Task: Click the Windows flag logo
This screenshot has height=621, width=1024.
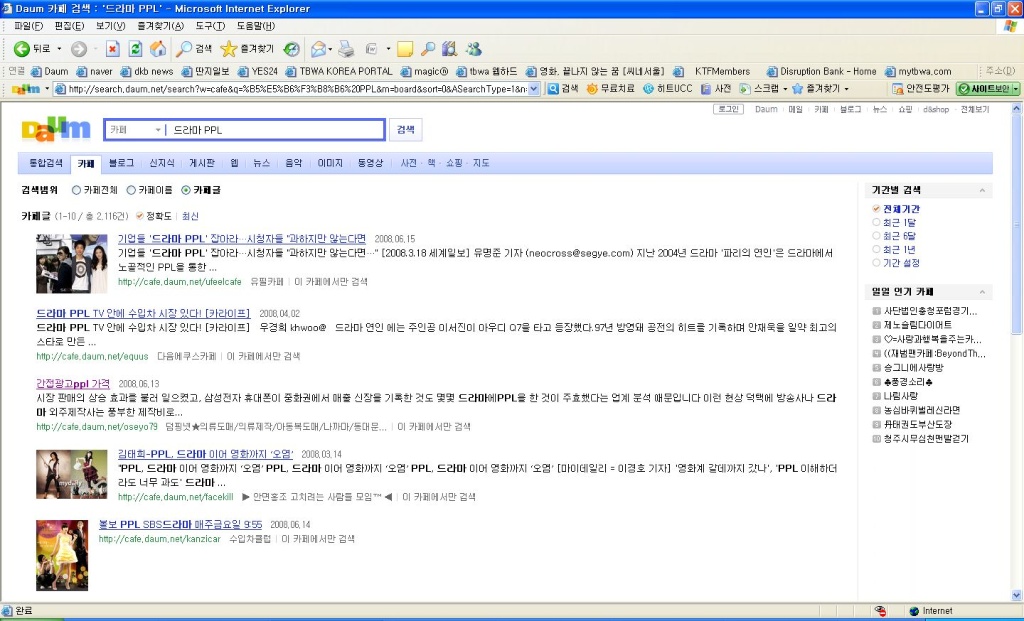Action: [1010, 26]
